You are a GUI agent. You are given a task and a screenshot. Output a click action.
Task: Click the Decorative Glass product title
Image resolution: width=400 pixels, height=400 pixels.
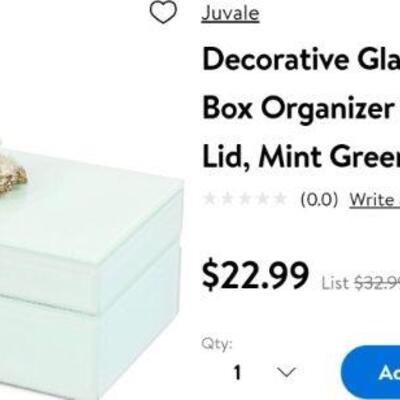pyautogui.click(x=301, y=60)
